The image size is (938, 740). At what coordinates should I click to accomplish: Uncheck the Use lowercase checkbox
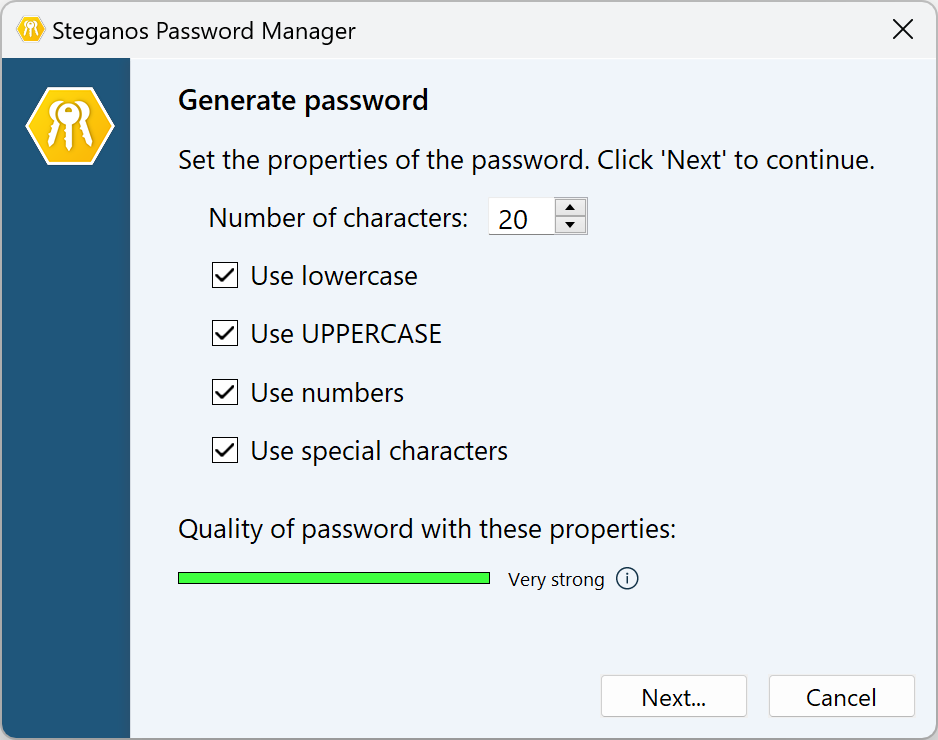tap(225, 276)
